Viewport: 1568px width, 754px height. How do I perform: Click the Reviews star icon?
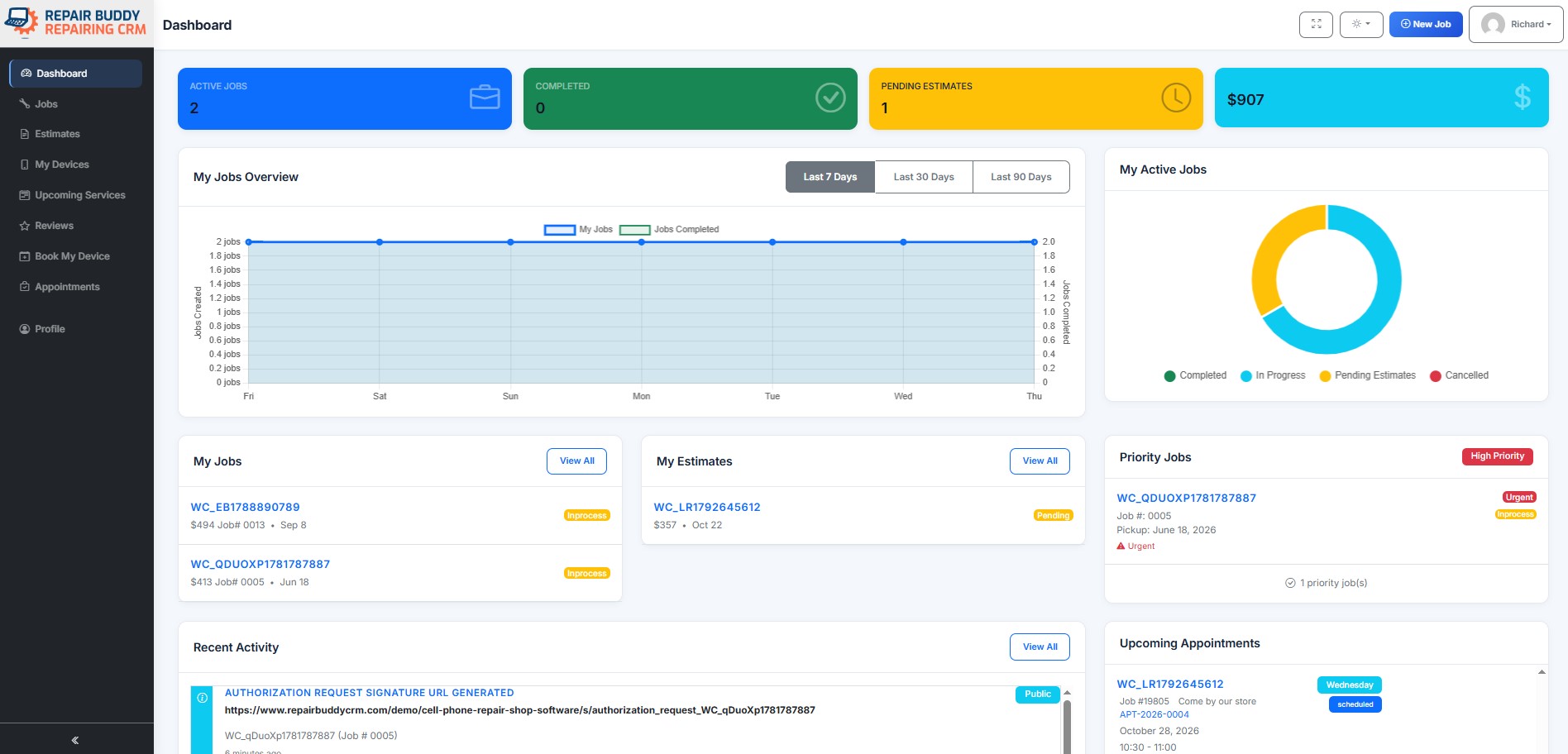tap(25, 226)
